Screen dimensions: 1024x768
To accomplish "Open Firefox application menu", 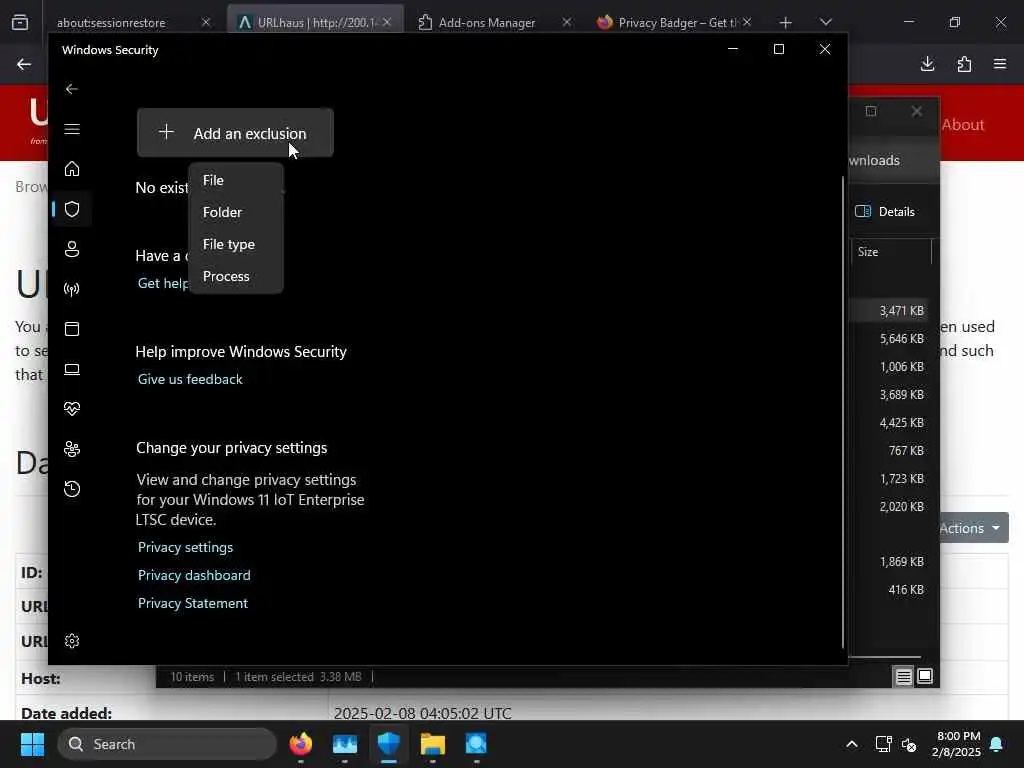I will pos(1000,64).
